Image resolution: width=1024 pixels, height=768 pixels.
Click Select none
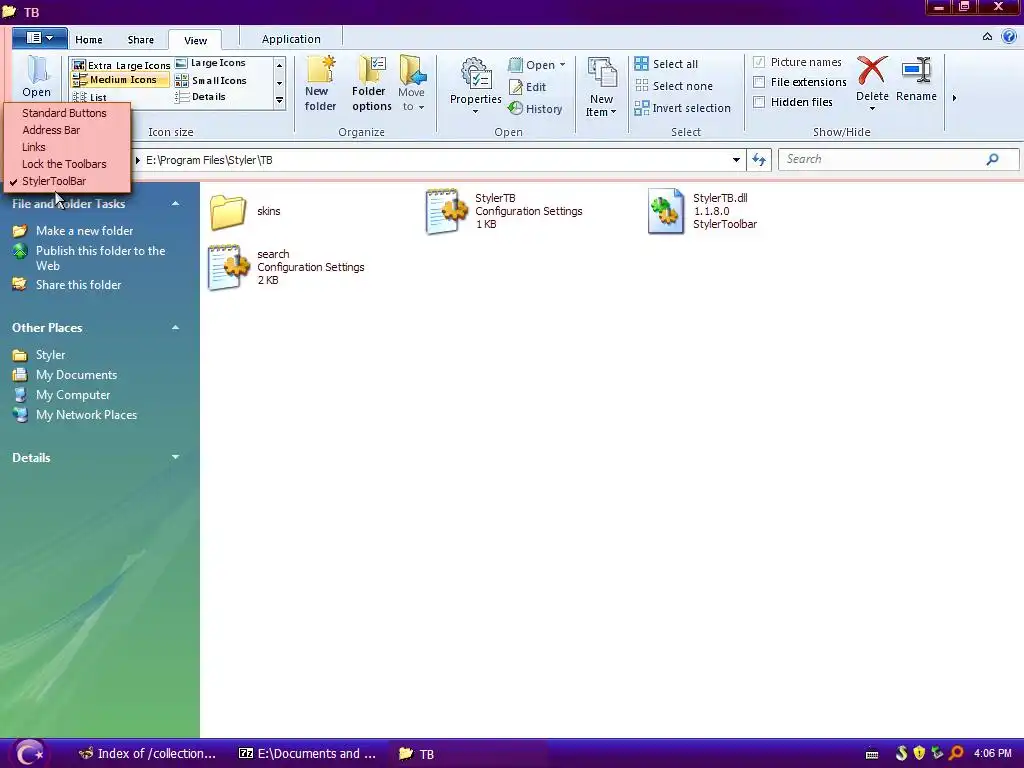click(673, 86)
